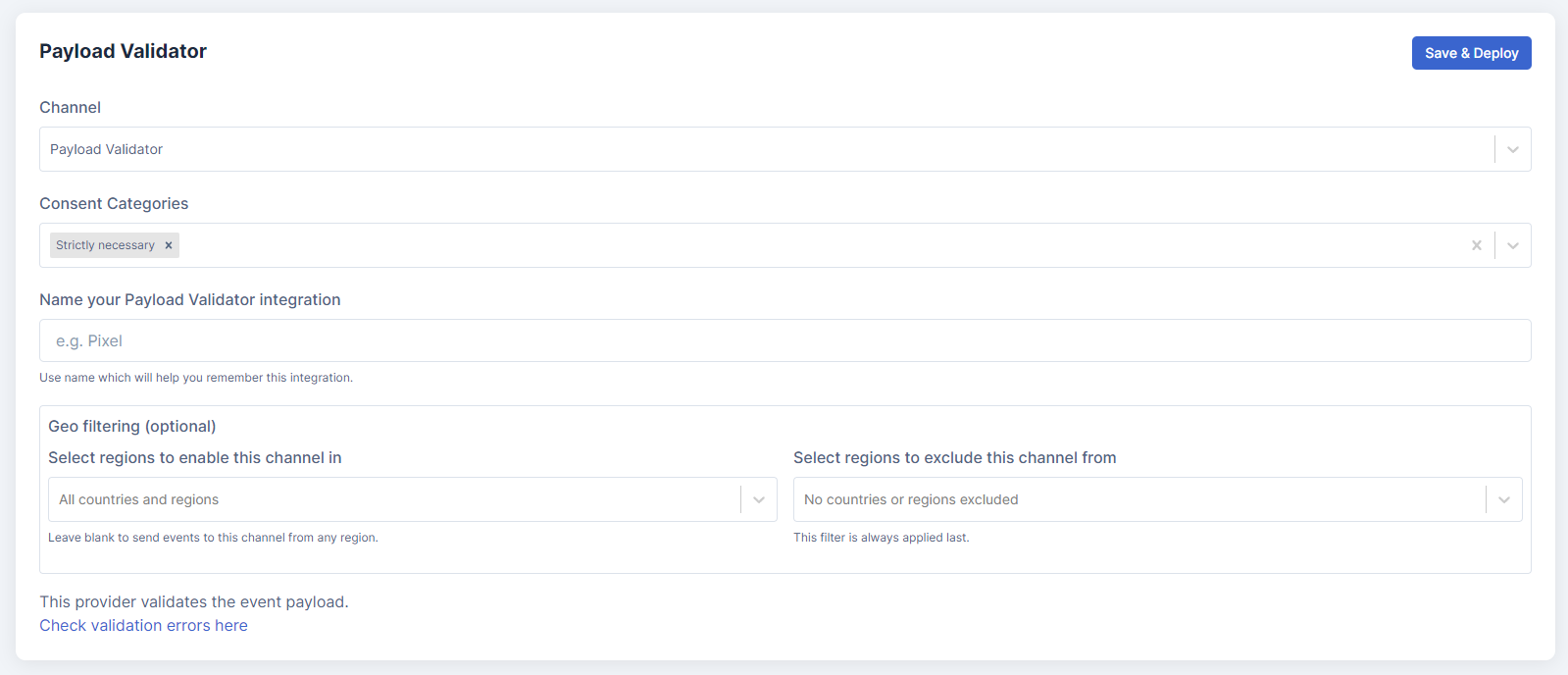The height and width of the screenshot is (675, 1568).
Task: Click the All countries and regions select
Action: click(x=392, y=499)
